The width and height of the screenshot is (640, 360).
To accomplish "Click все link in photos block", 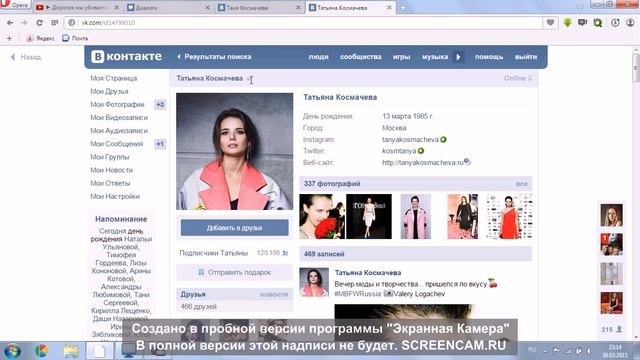I will click(522, 184).
